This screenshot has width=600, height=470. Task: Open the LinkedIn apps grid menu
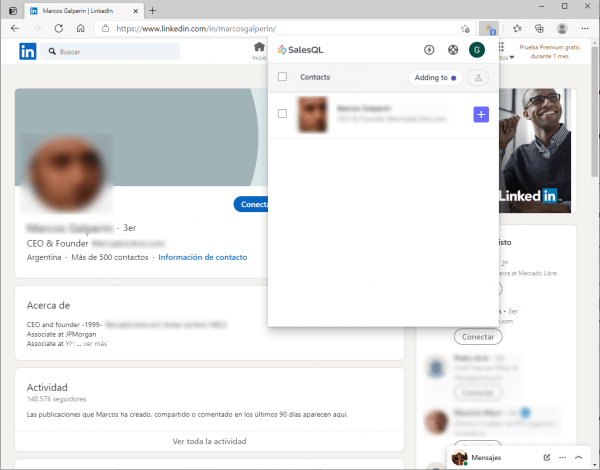tap(501, 47)
